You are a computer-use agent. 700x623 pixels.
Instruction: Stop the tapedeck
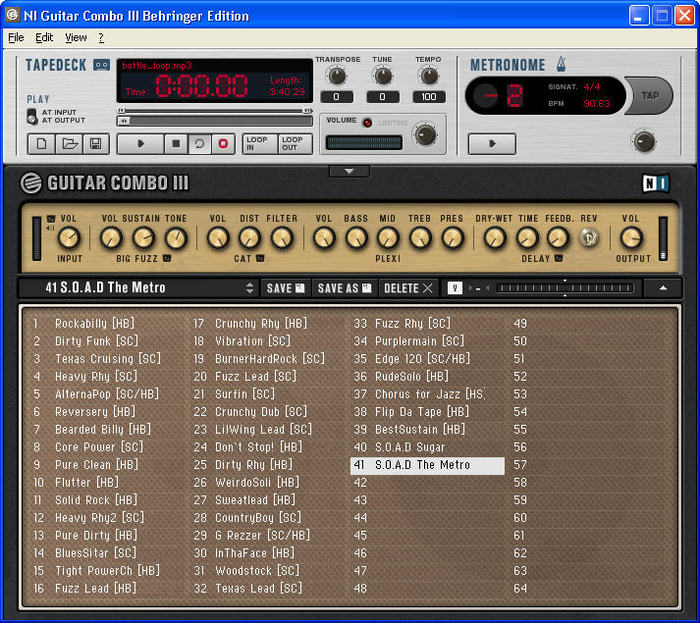click(176, 144)
